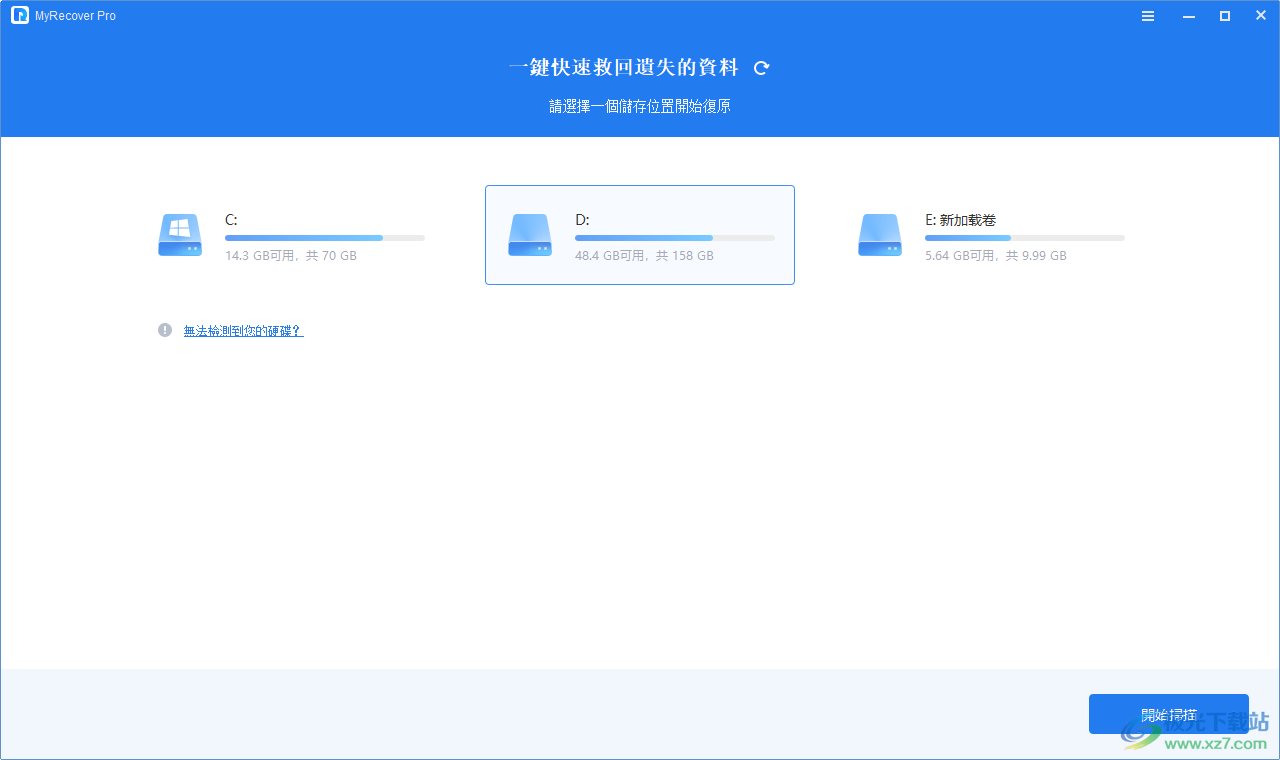Select the E: 新加載卷 drive card
The width and height of the screenshot is (1280, 760).
pos(990,235)
